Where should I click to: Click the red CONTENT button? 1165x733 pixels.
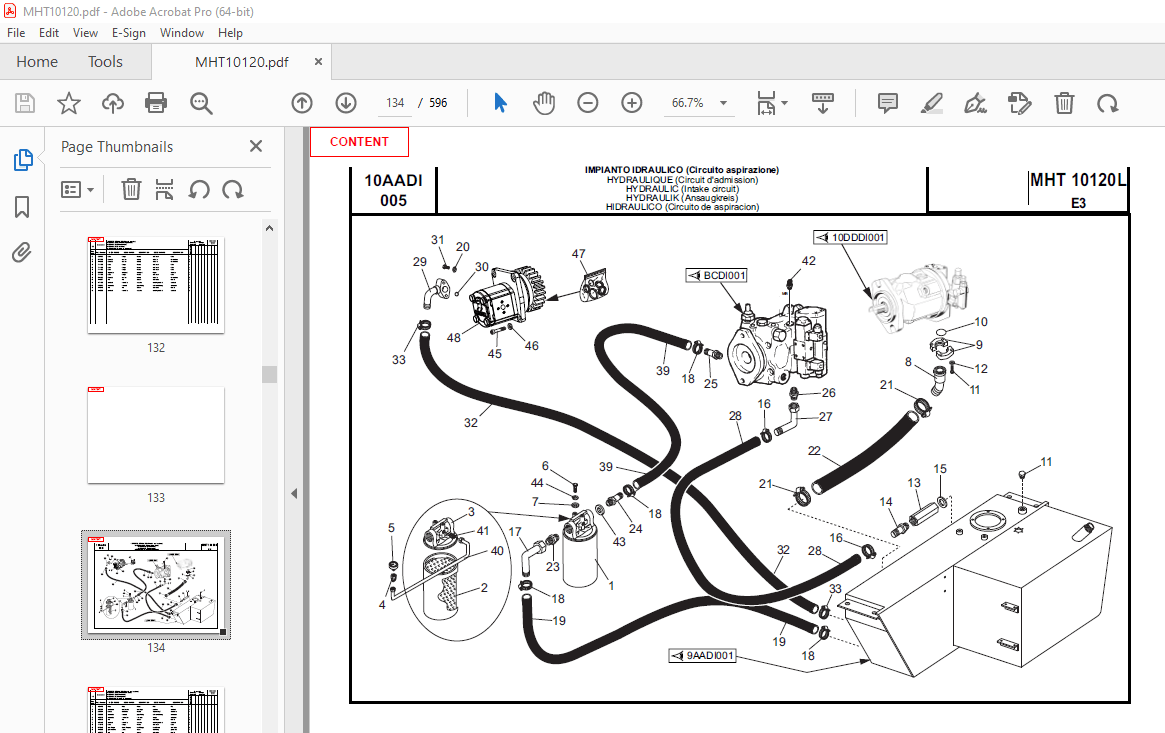(359, 141)
